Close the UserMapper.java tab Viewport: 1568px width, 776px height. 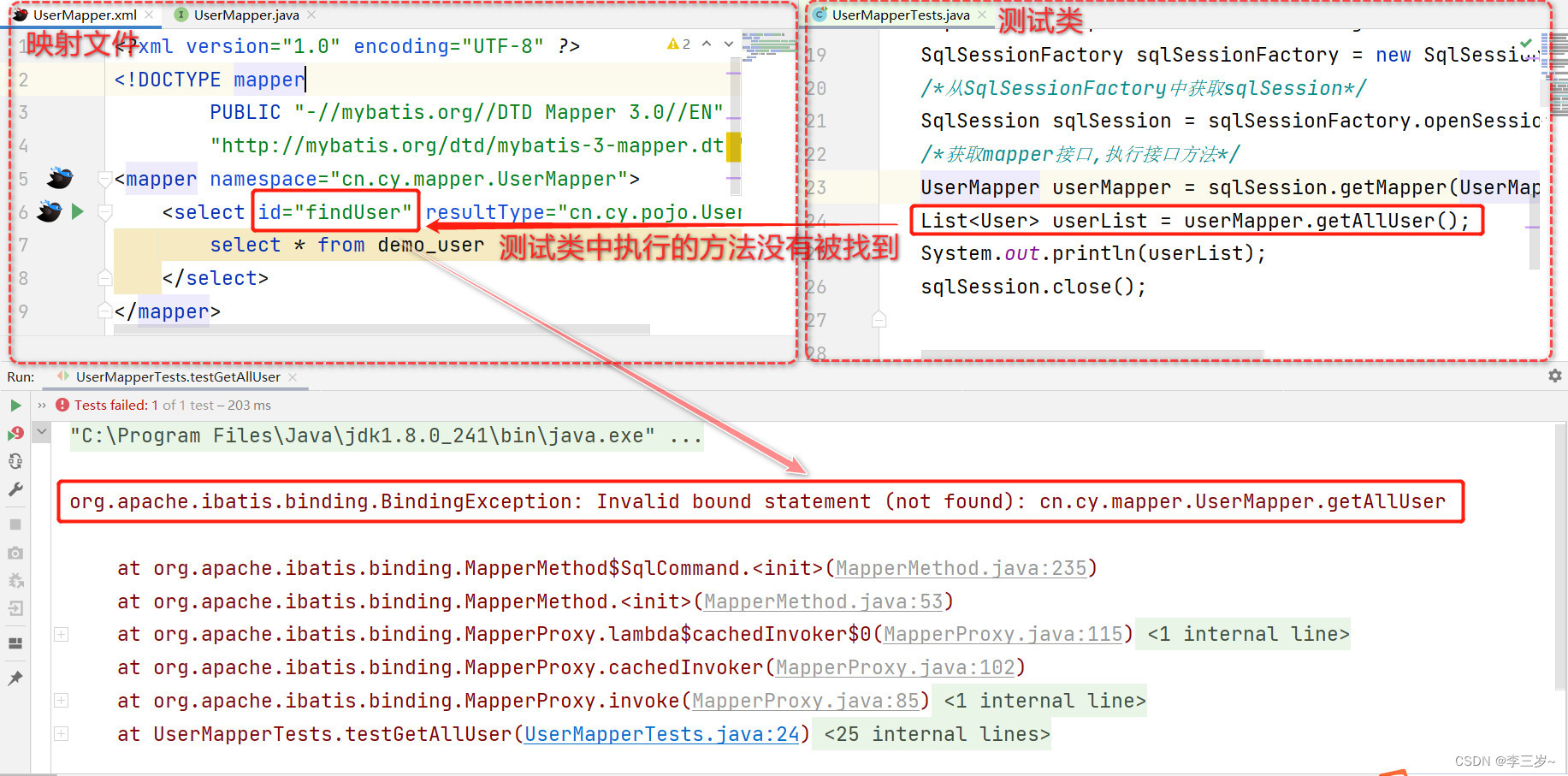click(311, 15)
